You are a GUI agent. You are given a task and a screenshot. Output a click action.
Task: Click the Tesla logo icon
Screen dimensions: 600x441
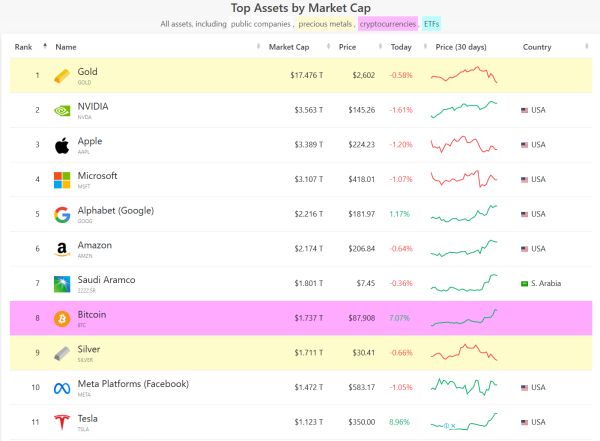pos(62,423)
